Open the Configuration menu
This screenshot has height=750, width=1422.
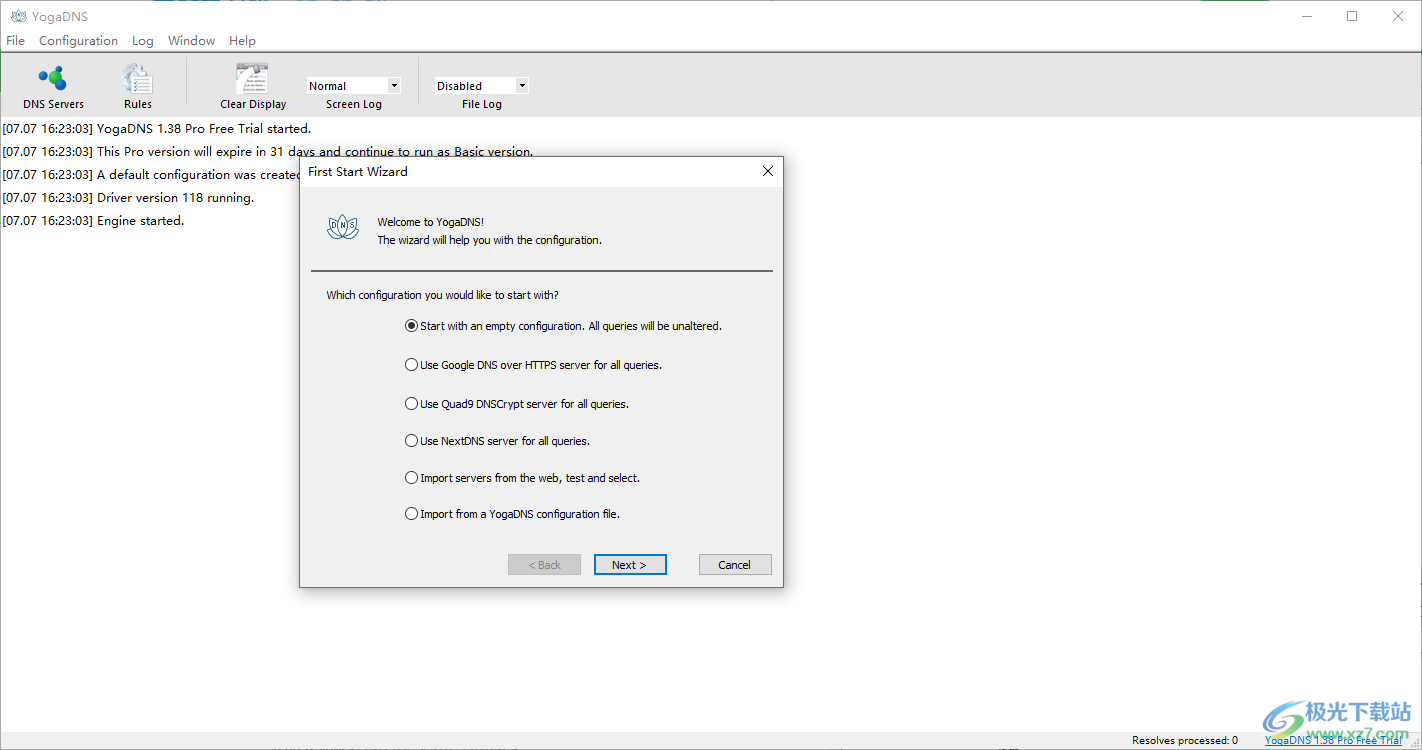click(x=78, y=41)
